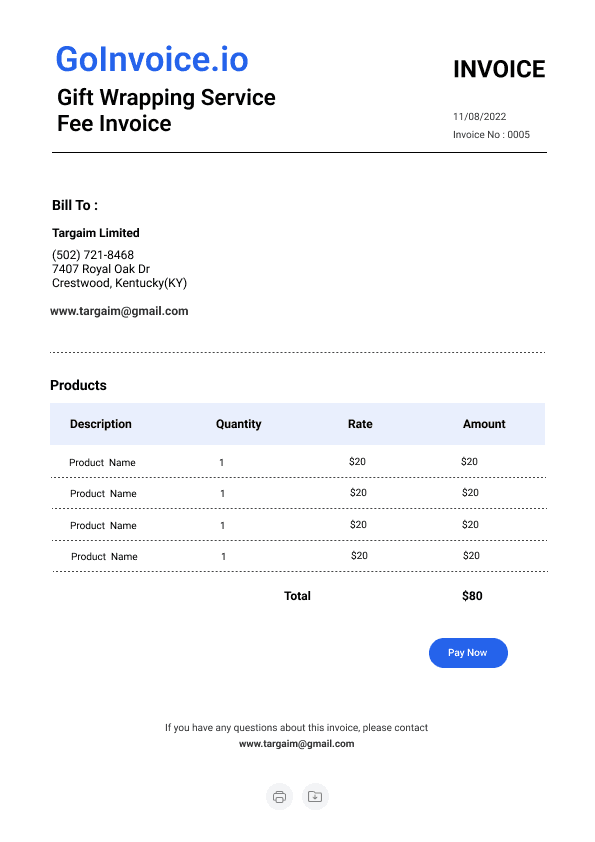Click the Targaim Limited company name
Image resolution: width=595 pixels, height=842 pixels.
coord(96,233)
